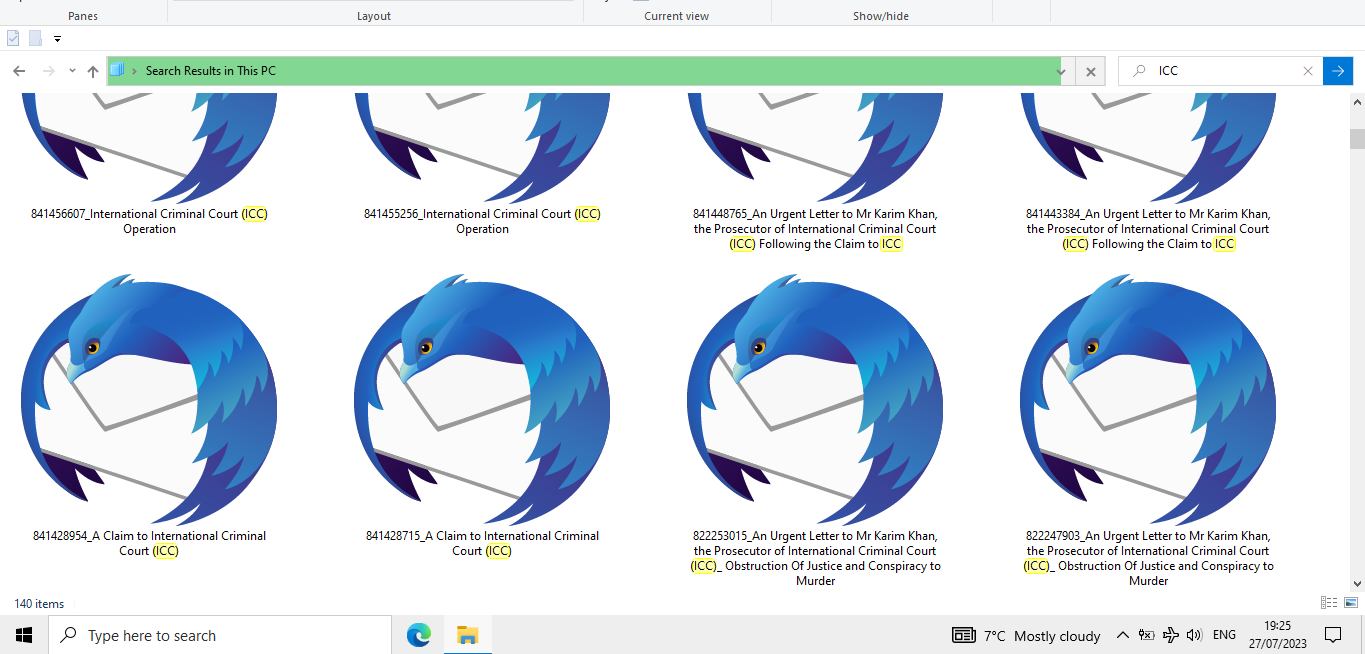This screenshot has width=1365, height=654.
Task: Expand the chevron before Search Results in This PC
Action: point(134,71)
